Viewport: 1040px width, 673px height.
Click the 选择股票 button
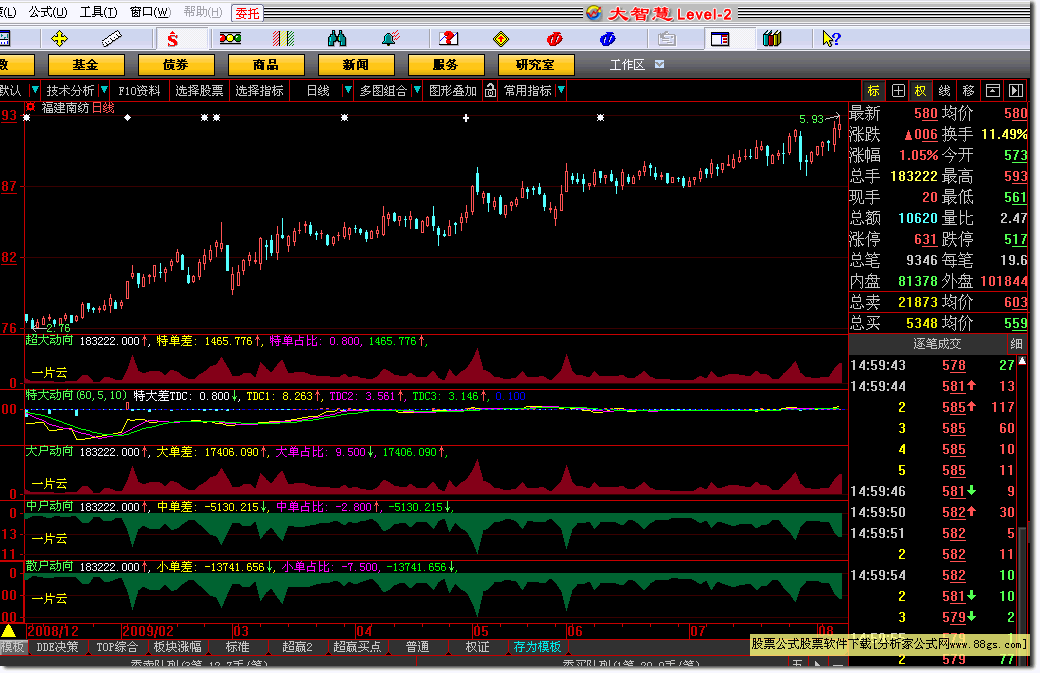point(199,90)
